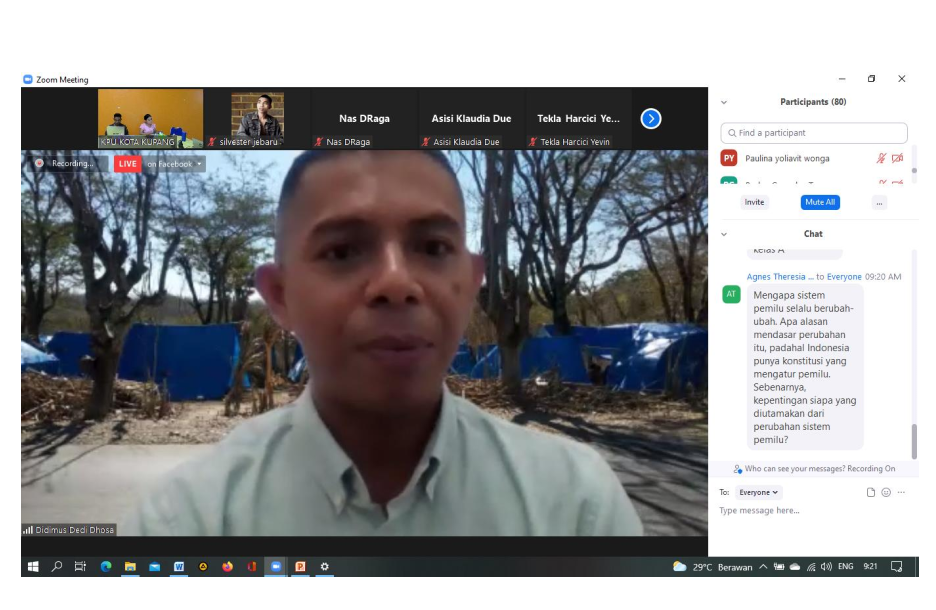The image size is (936, 610).
Task: Open participants more options '...' menu
Action: point(879,202)
